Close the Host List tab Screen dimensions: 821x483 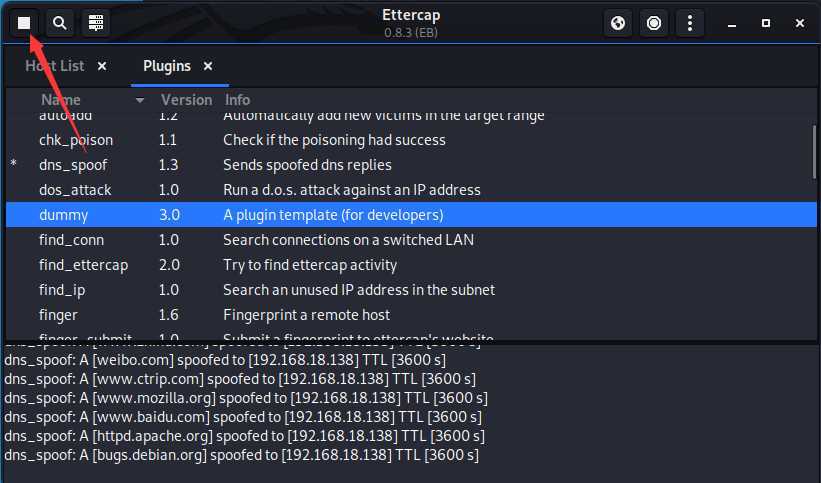pyautogui.click(x=102, y=66)
